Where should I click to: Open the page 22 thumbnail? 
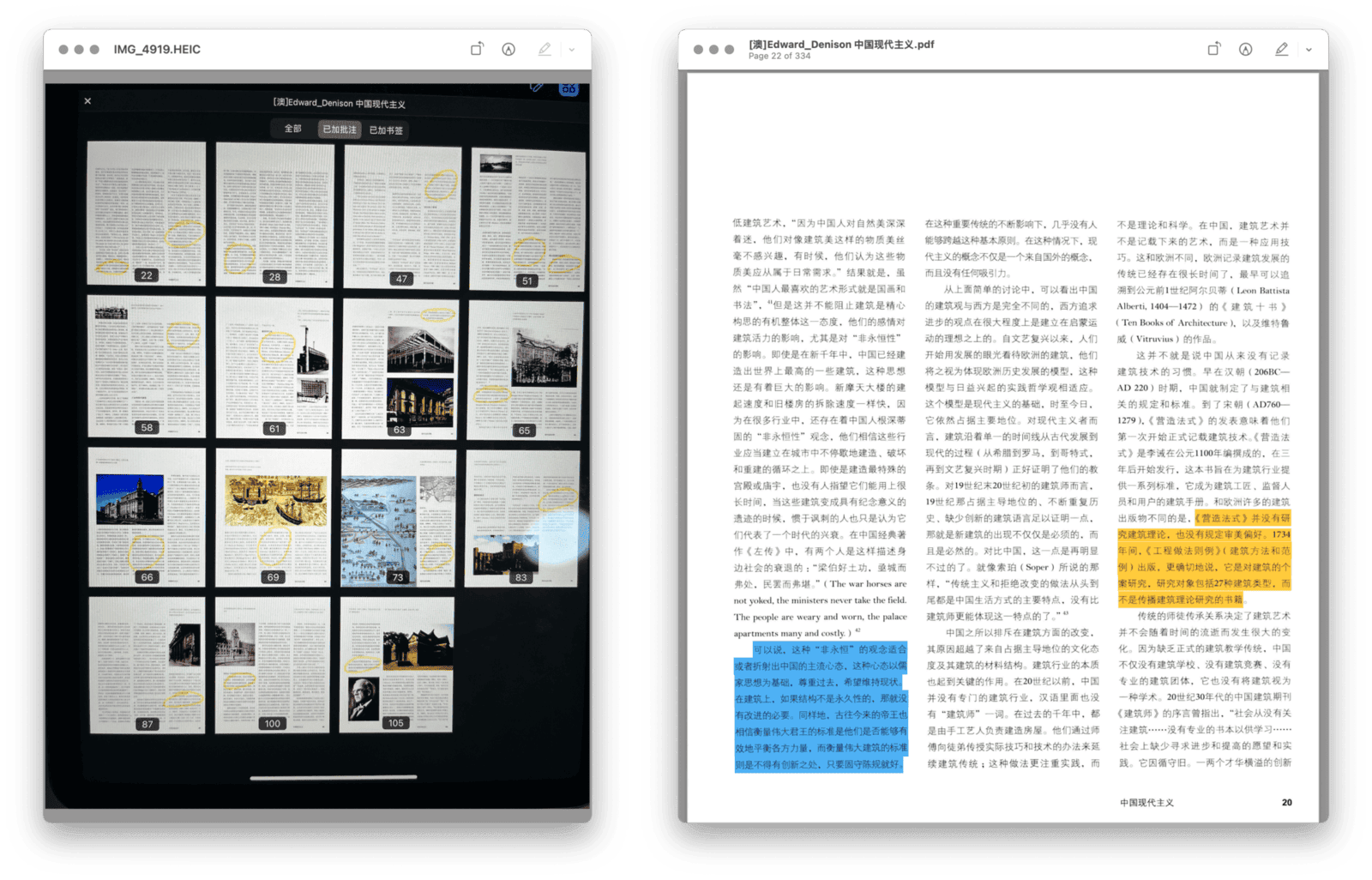pos(147,213)
